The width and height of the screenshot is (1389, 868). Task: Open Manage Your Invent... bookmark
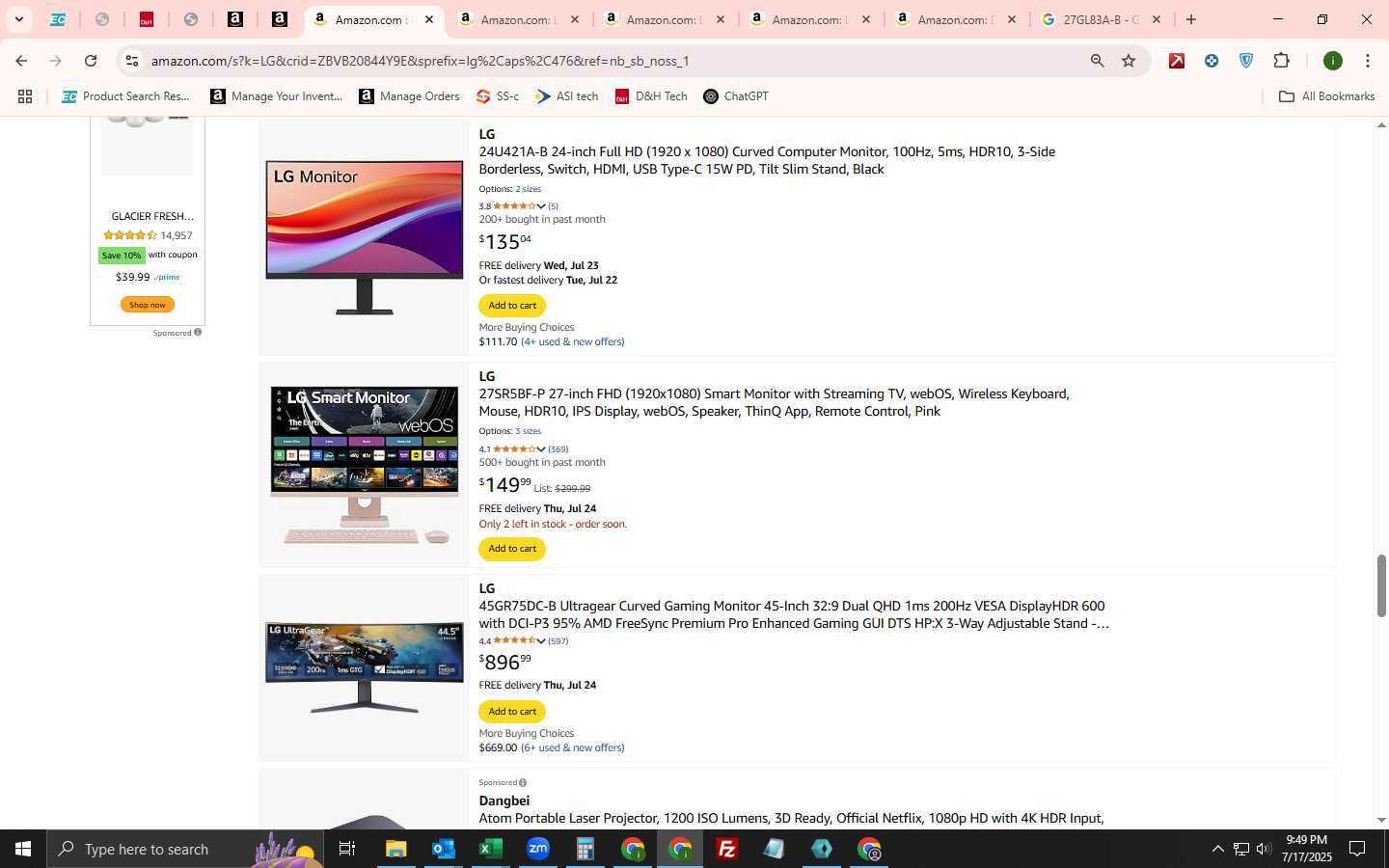pyautogui.click(x=277, y=96)
